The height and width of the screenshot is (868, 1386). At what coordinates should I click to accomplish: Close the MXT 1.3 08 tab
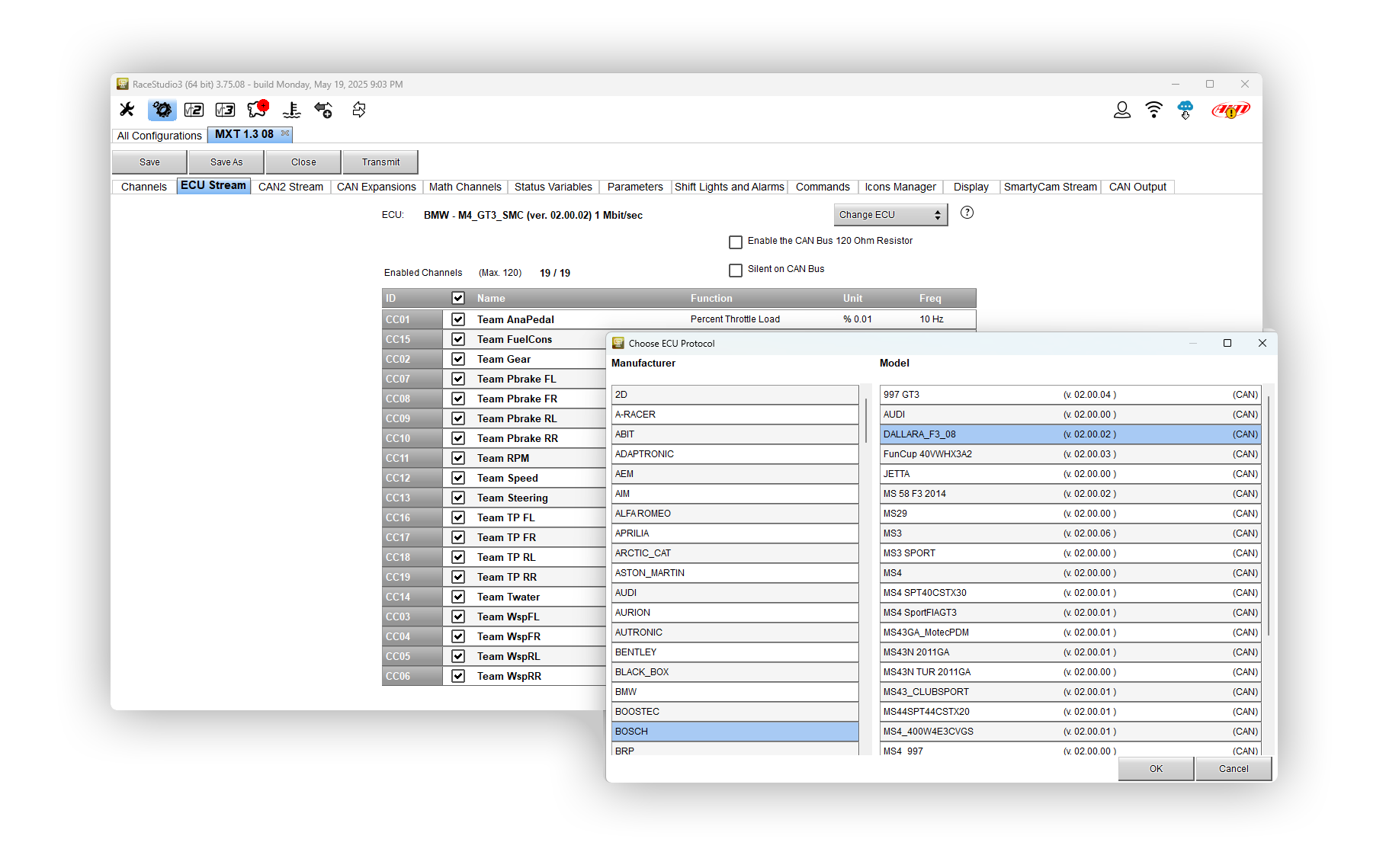pos(285,133)
